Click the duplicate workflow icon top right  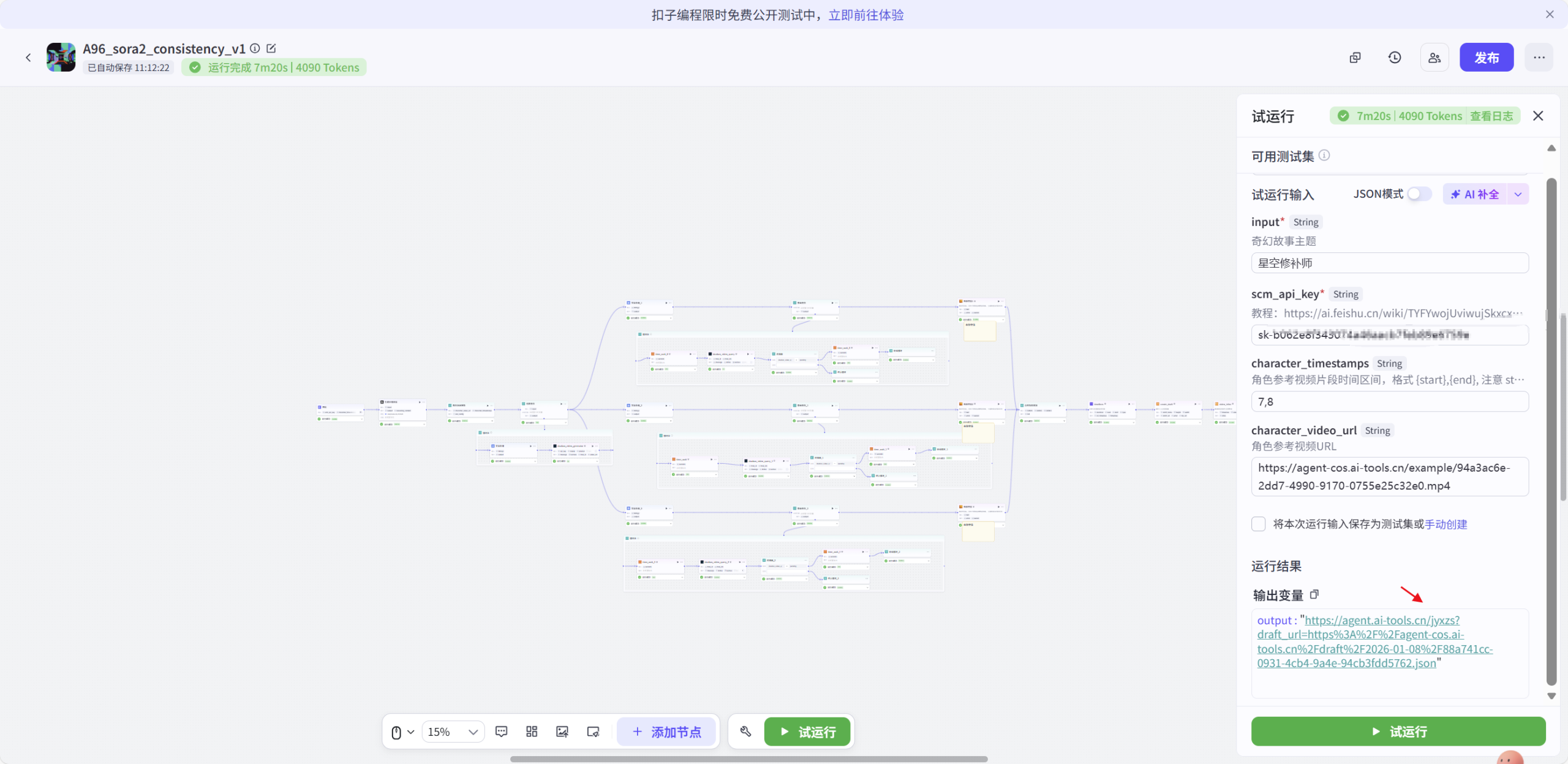tap(1355, 57)
